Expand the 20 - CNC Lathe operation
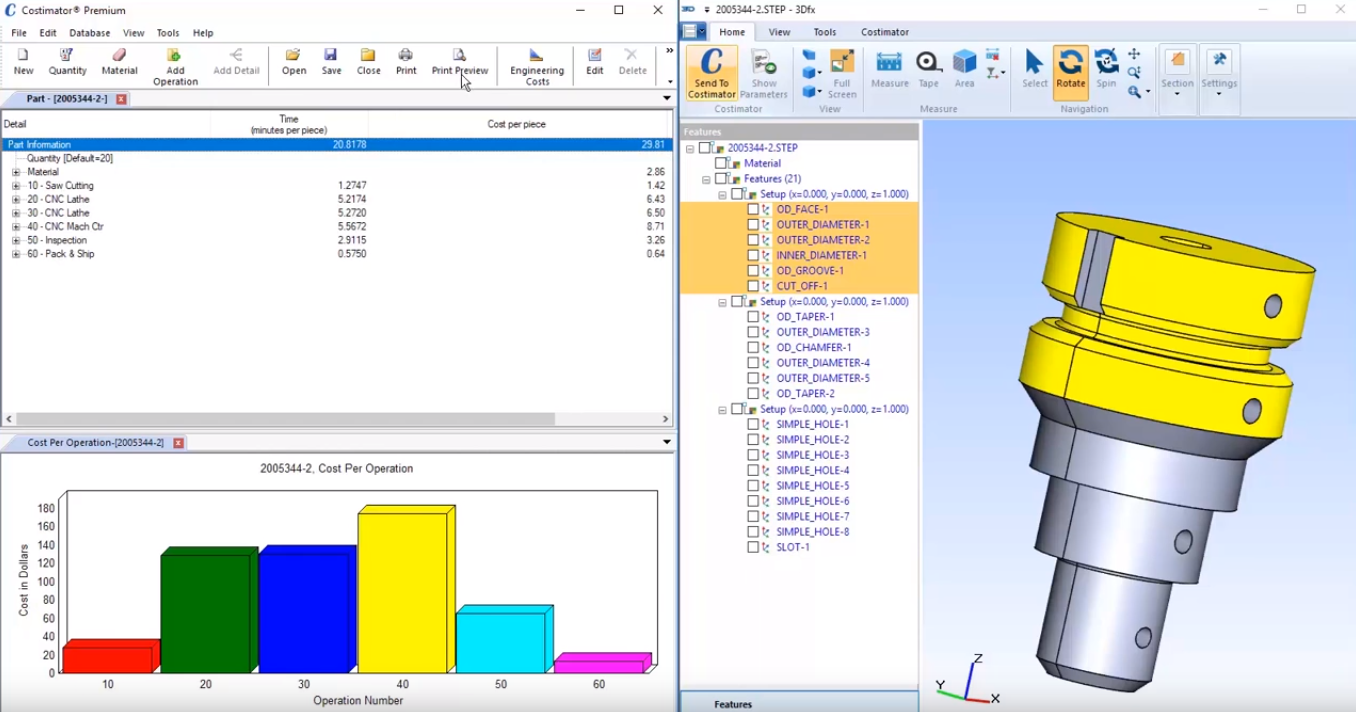Image resolution: width=1356 pixels, height=712 pixels. (x=16, y=199)
